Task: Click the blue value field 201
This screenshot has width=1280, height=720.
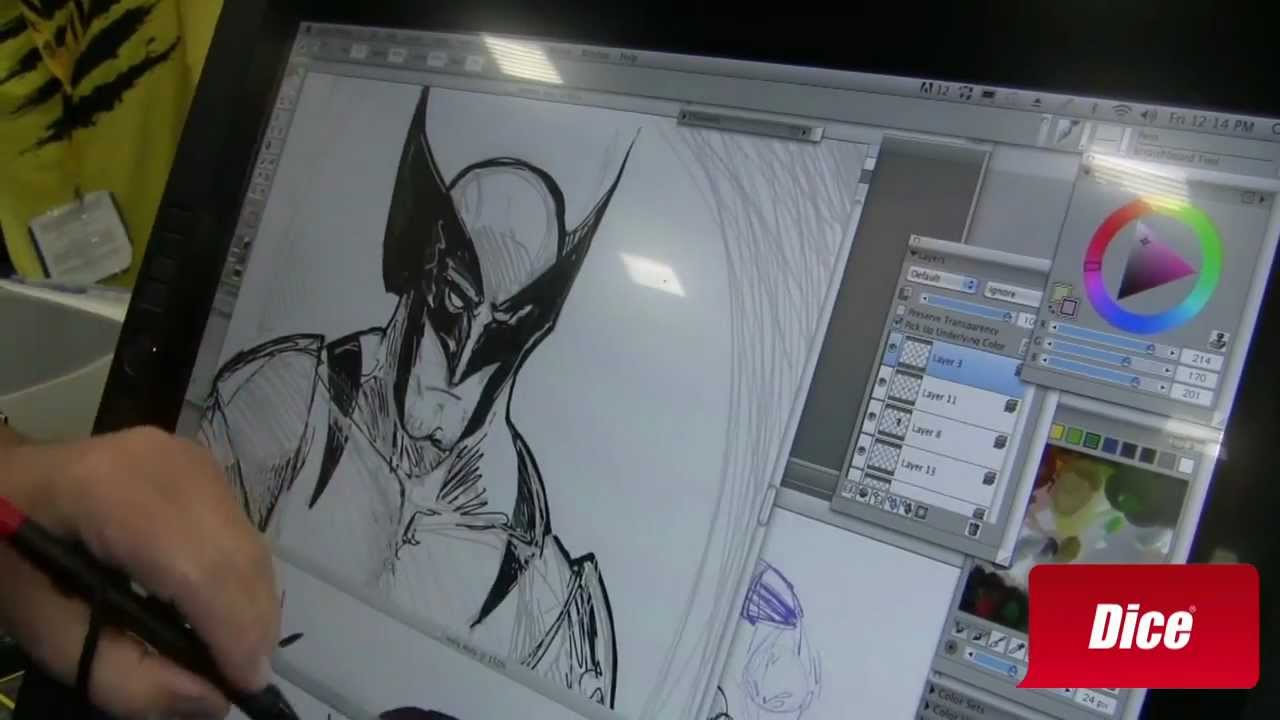Action: [1191, 394]
